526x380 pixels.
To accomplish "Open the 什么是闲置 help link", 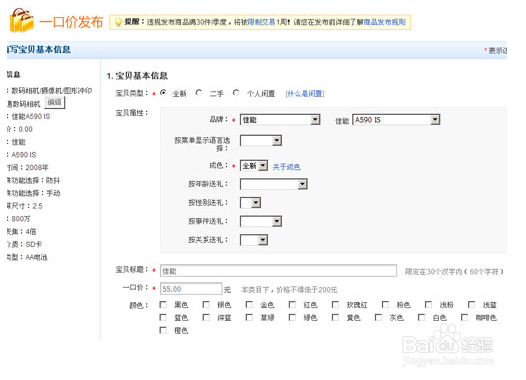I will coord(305,94).
